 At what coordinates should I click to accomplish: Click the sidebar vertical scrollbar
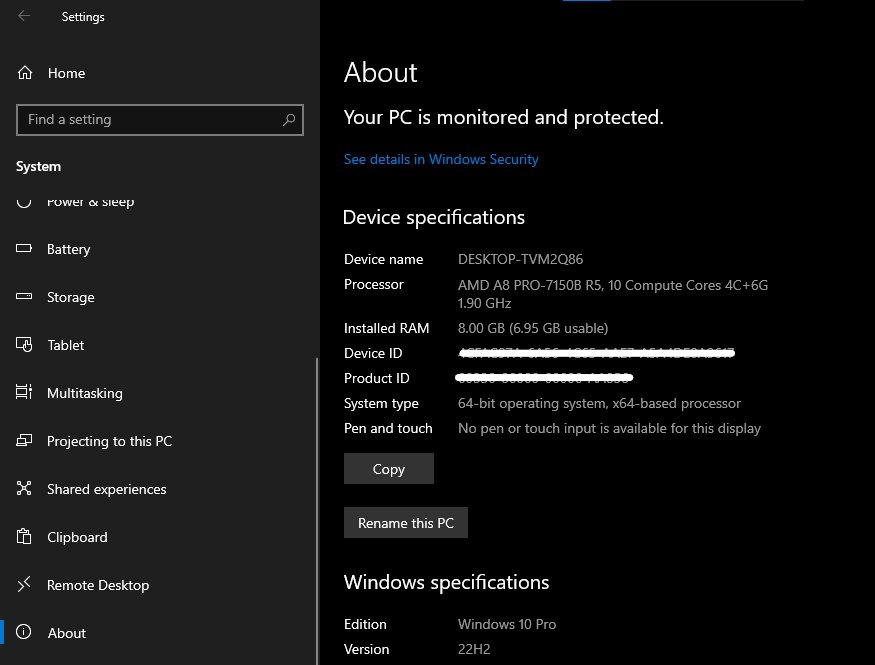(x=317, y=500)
